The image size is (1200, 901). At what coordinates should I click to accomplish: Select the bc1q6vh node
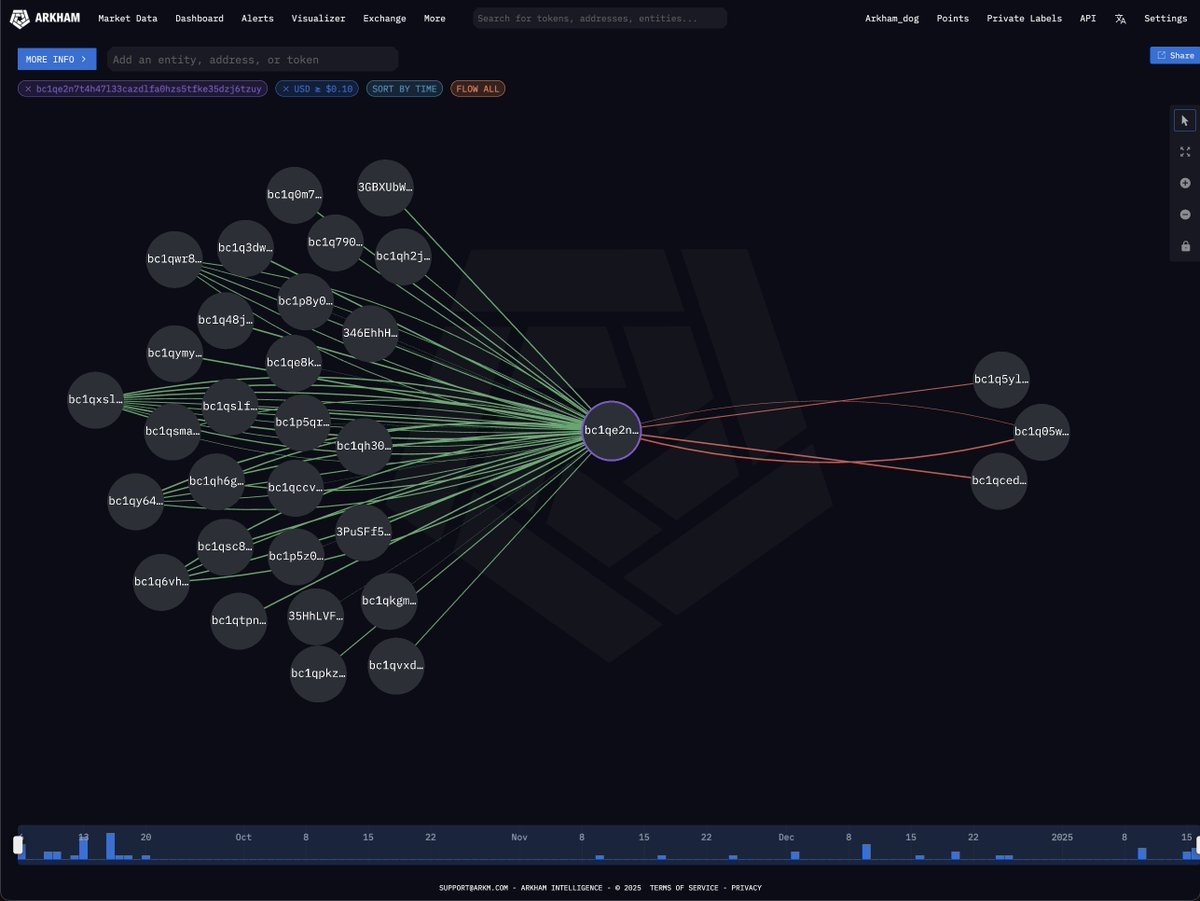click(x=161, y=582)
